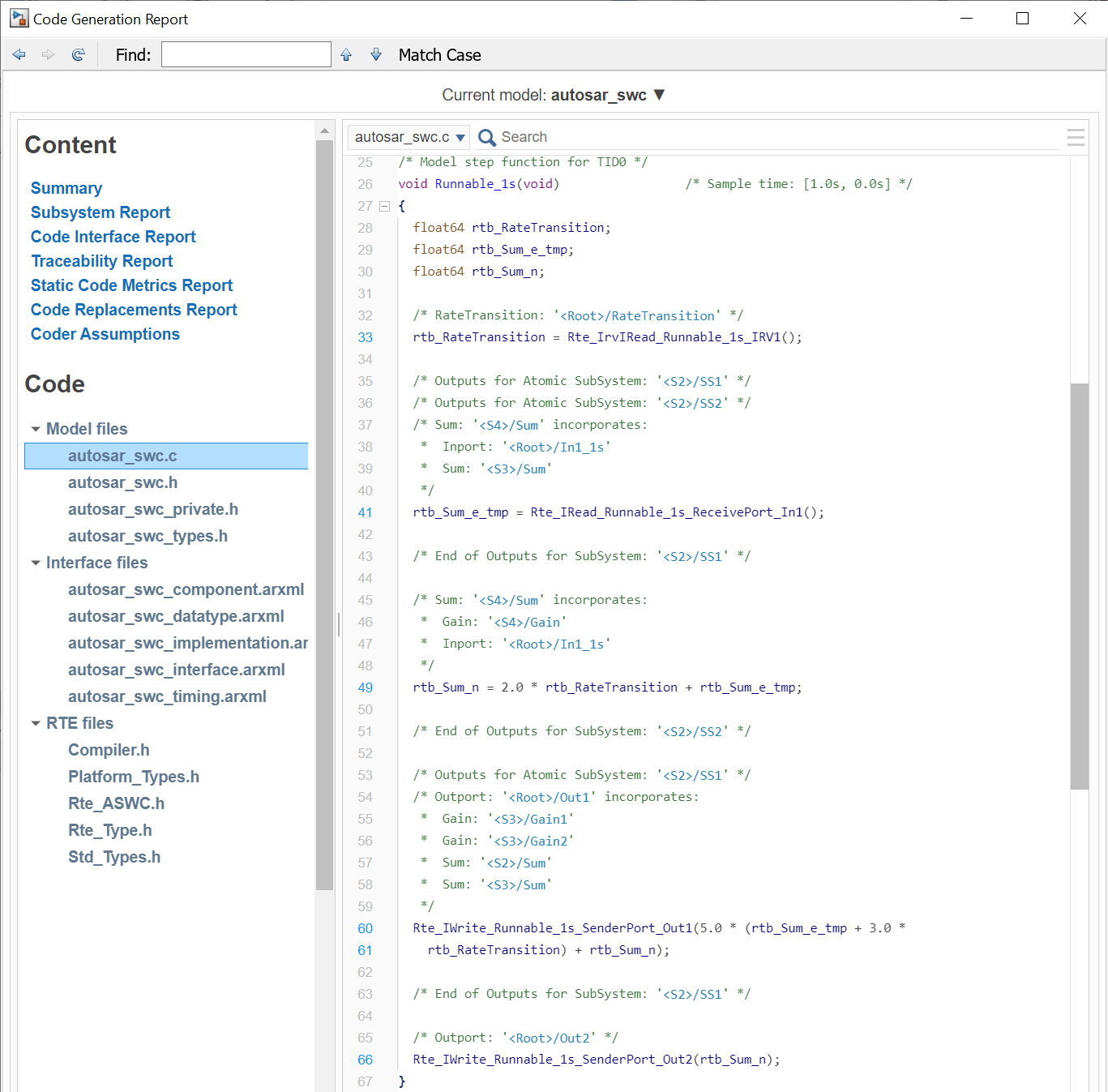This screenshot has height=1092, width=1108.
Task: Click the forward navigation arrow
Action: point(49,54)
